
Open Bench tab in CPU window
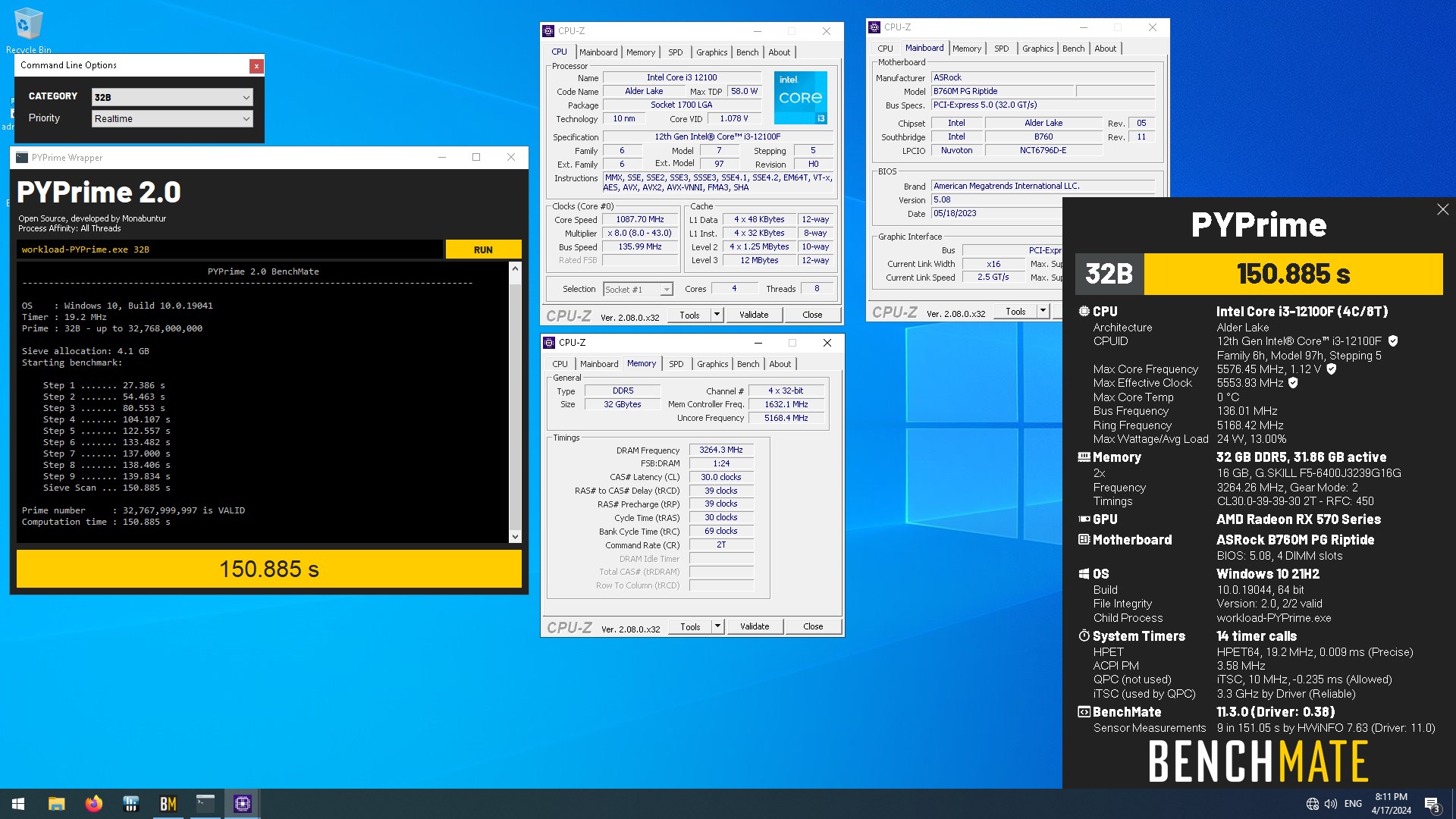pyautogui.click(x=747, y=52)
